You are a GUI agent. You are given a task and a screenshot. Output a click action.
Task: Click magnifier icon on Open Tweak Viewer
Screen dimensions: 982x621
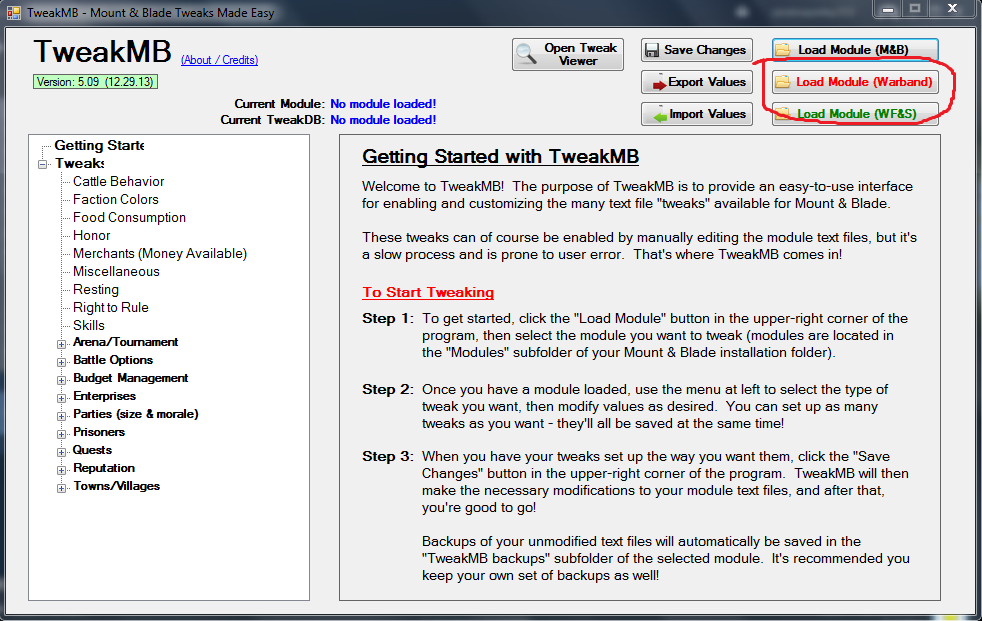(x=527, y=54)
